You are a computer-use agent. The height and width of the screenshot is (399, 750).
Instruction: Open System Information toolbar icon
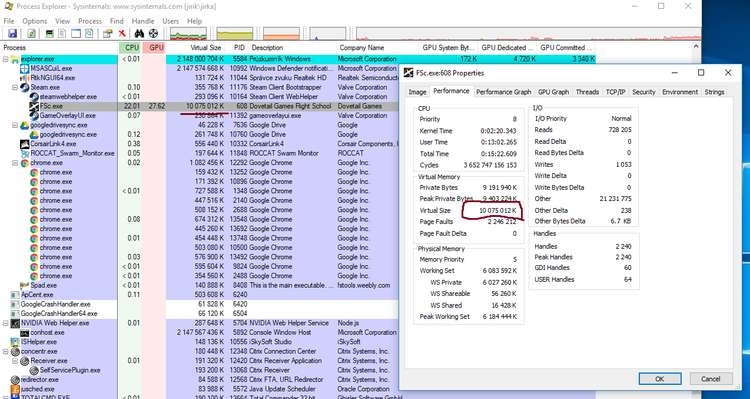coord(49,33)
